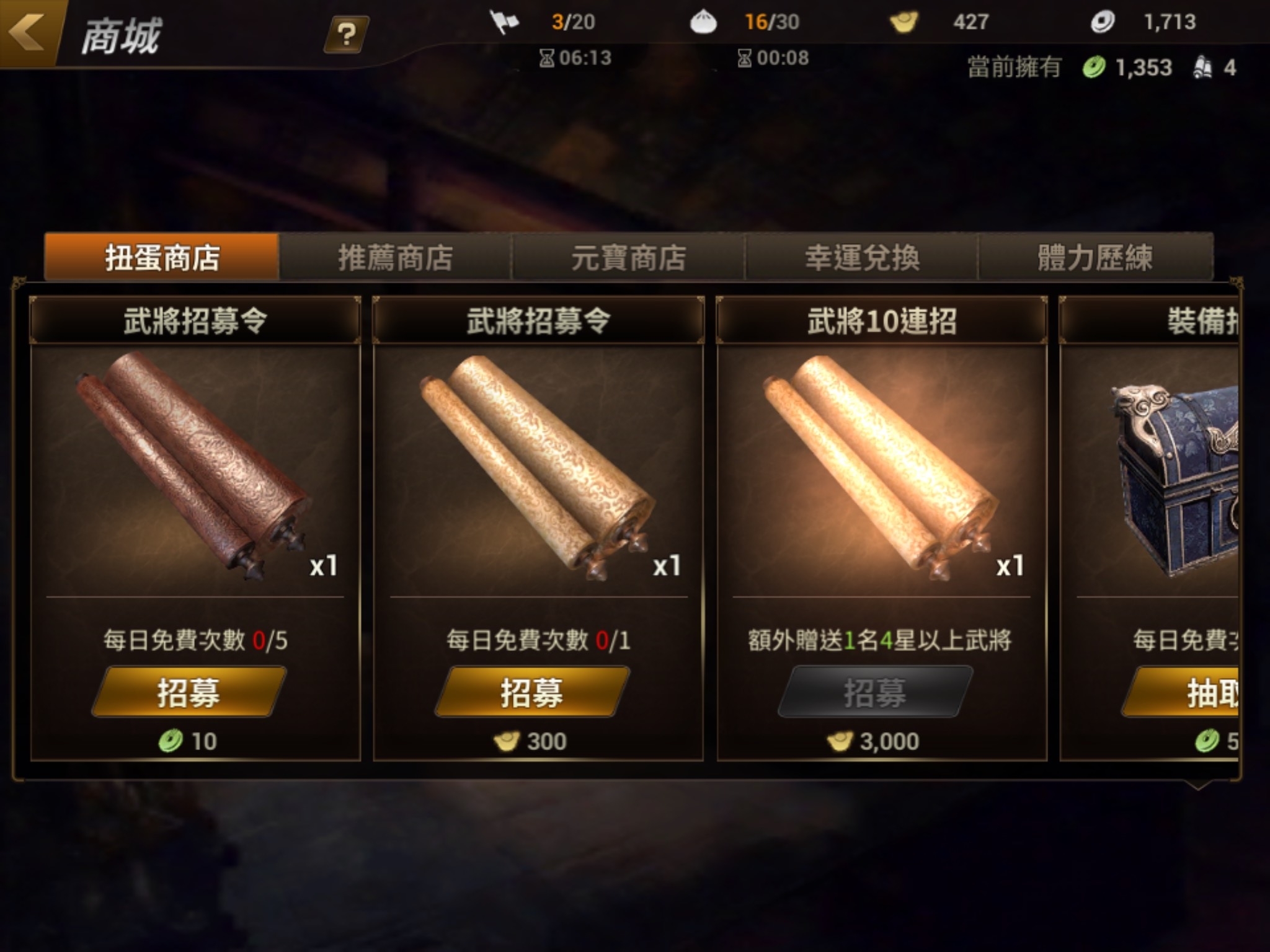The image size is (1270, 952).
Task: Switch to the 幸運兌換 tab
Action: 861,257
